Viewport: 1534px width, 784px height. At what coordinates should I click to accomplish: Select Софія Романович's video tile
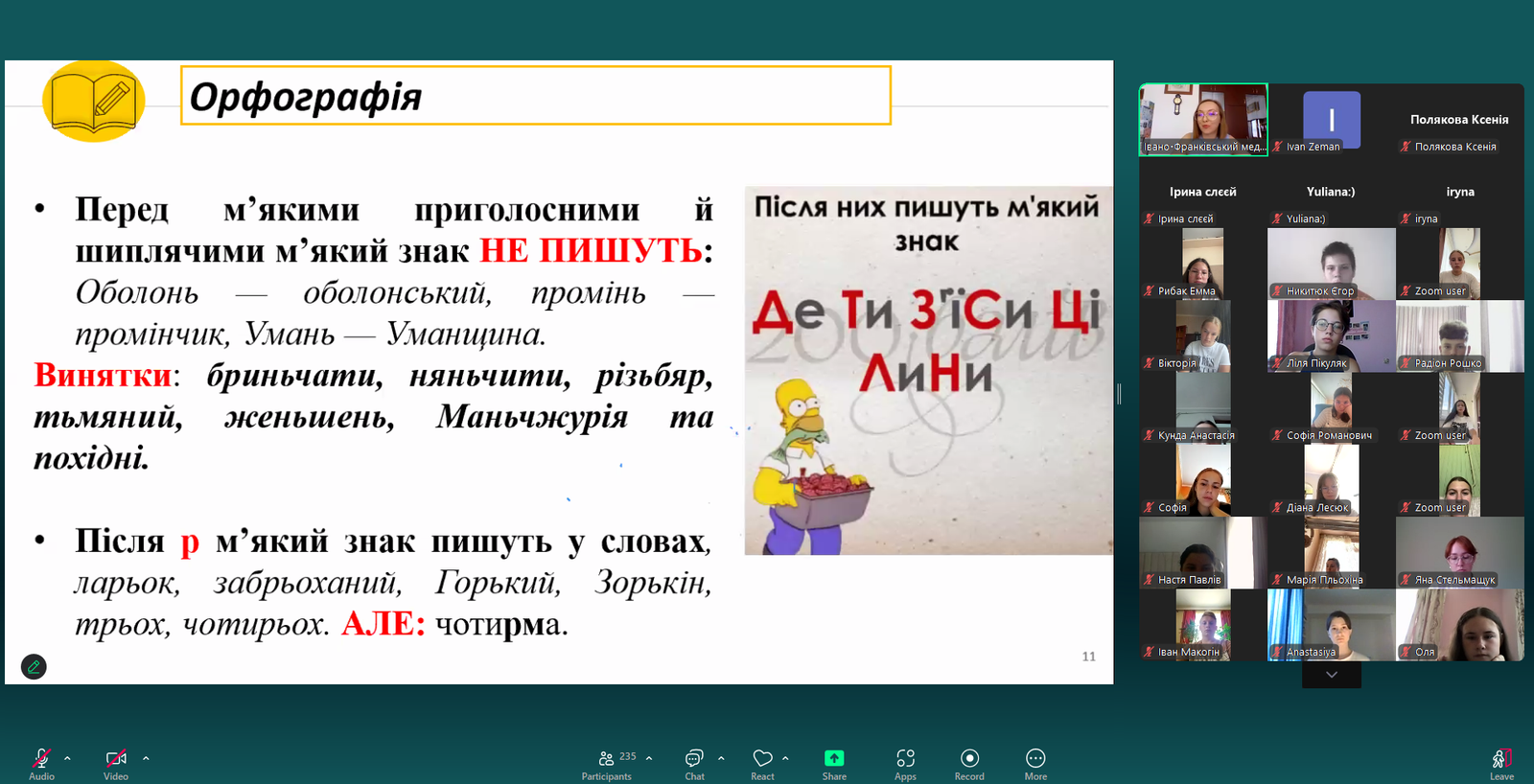pyautogui.click(x=1332, y=408)
